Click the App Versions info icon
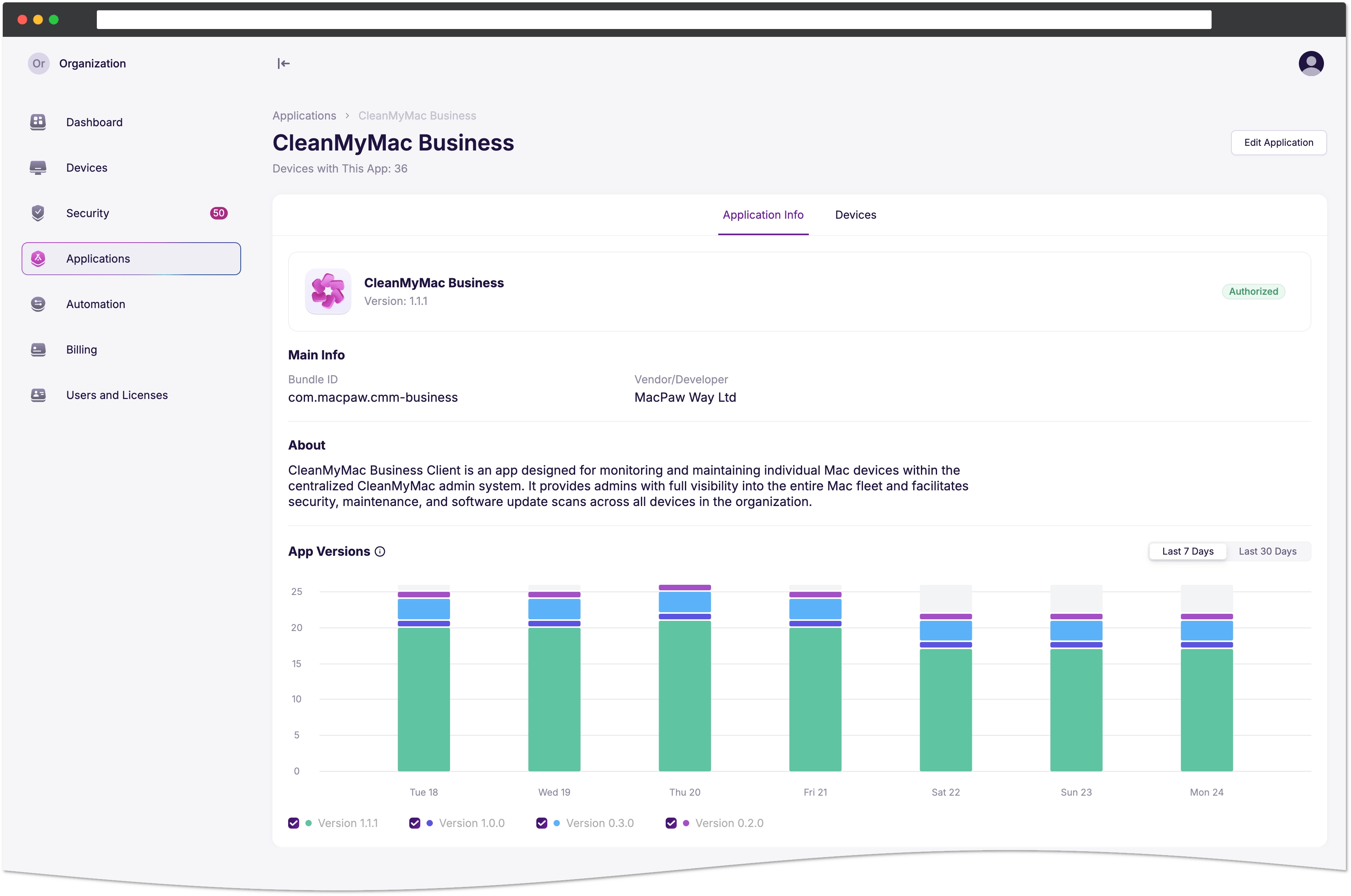 pos(380,551)
